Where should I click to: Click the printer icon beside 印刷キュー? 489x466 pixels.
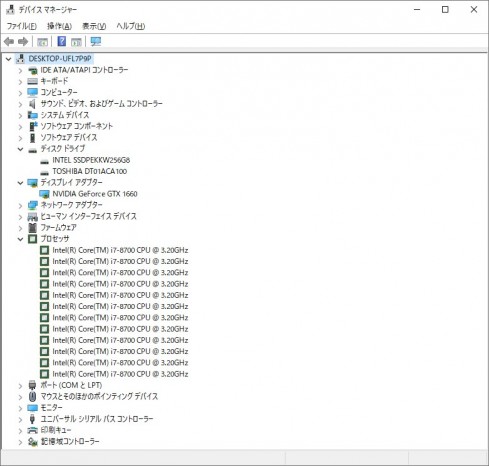coord(32,430)
